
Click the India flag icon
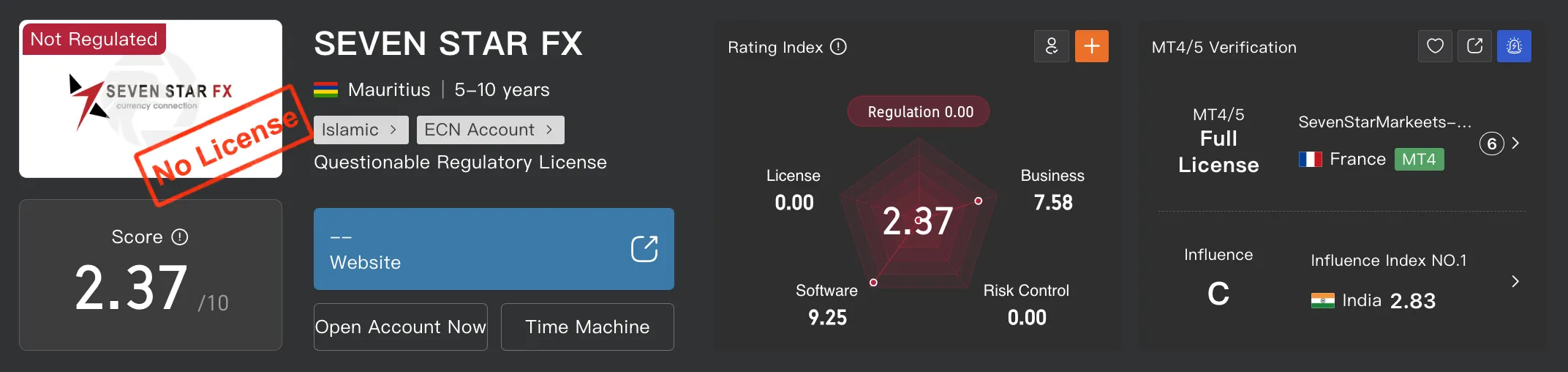click(1323, 300)
